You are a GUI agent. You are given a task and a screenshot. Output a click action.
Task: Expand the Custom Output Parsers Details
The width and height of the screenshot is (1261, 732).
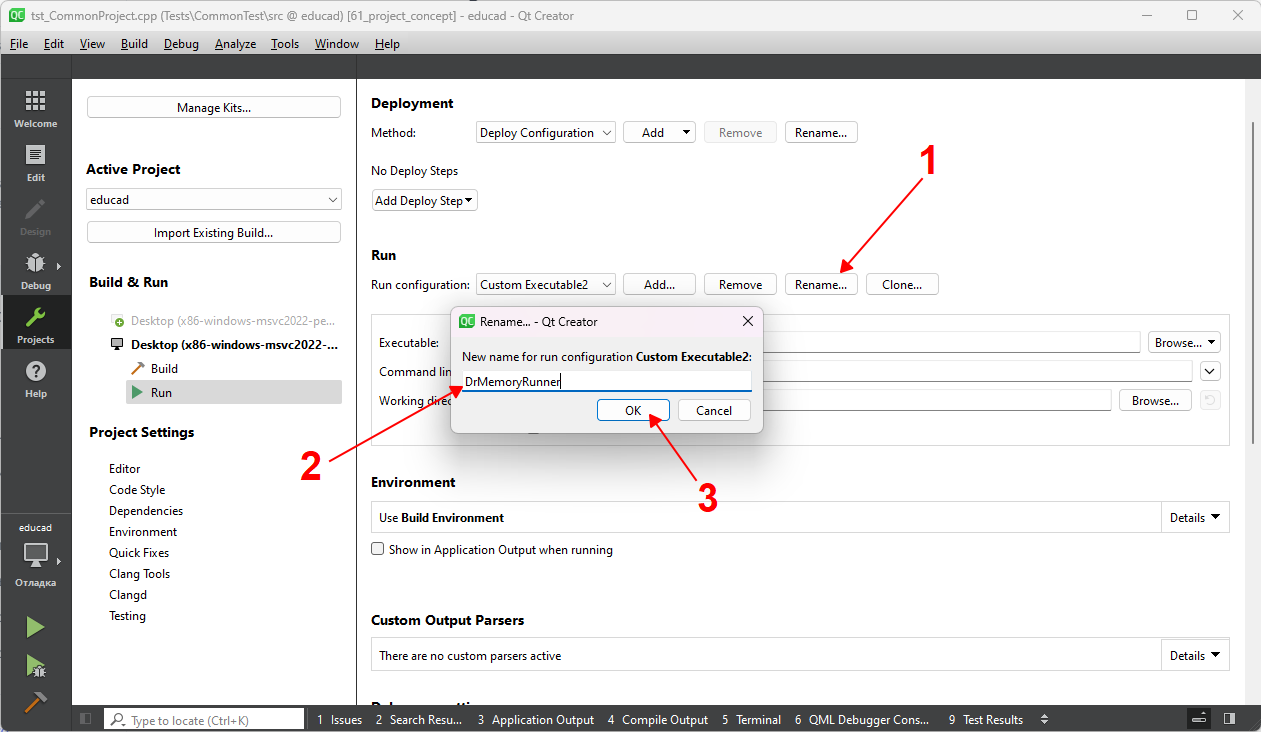1195,655
